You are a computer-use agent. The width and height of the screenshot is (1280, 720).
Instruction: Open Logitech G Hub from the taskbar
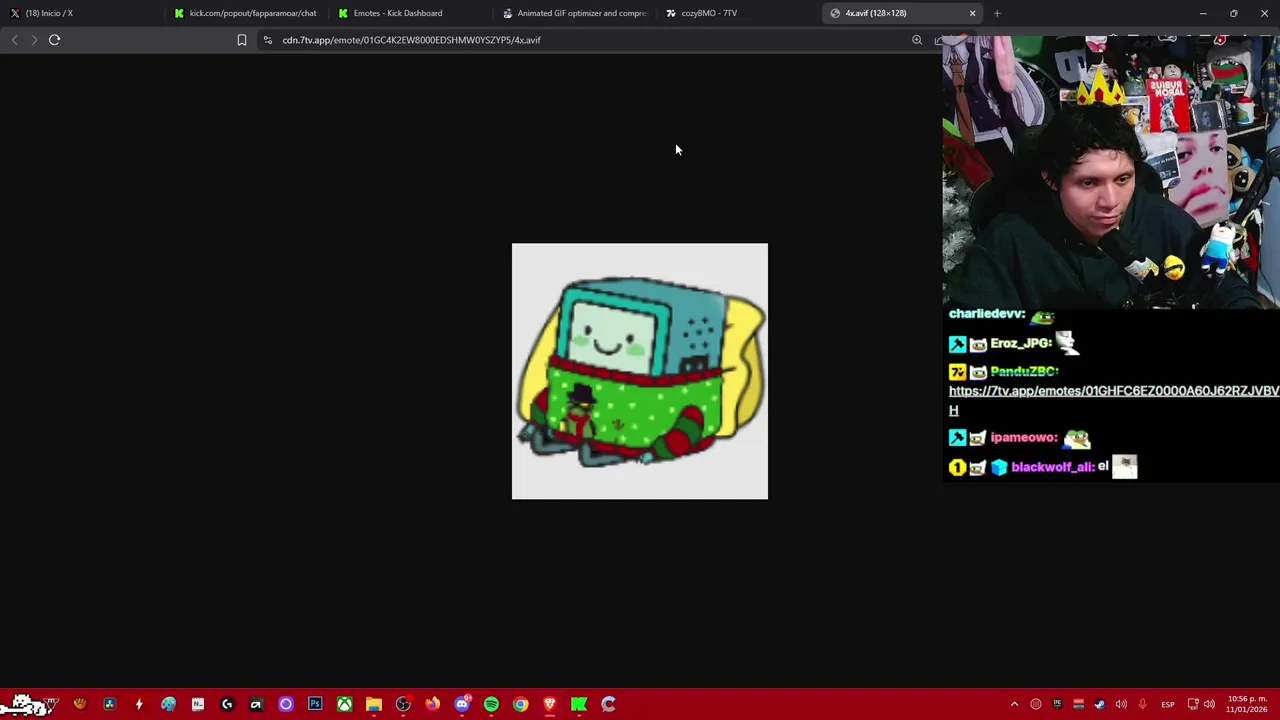coord(227,704)
